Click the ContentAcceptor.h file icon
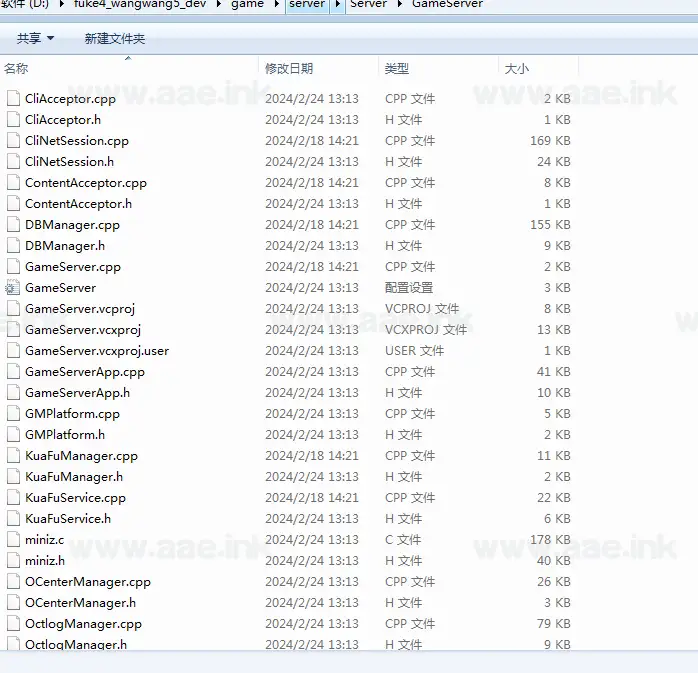Image resolution: width=698 pixels, height=673 pixels. pos(13,203)
